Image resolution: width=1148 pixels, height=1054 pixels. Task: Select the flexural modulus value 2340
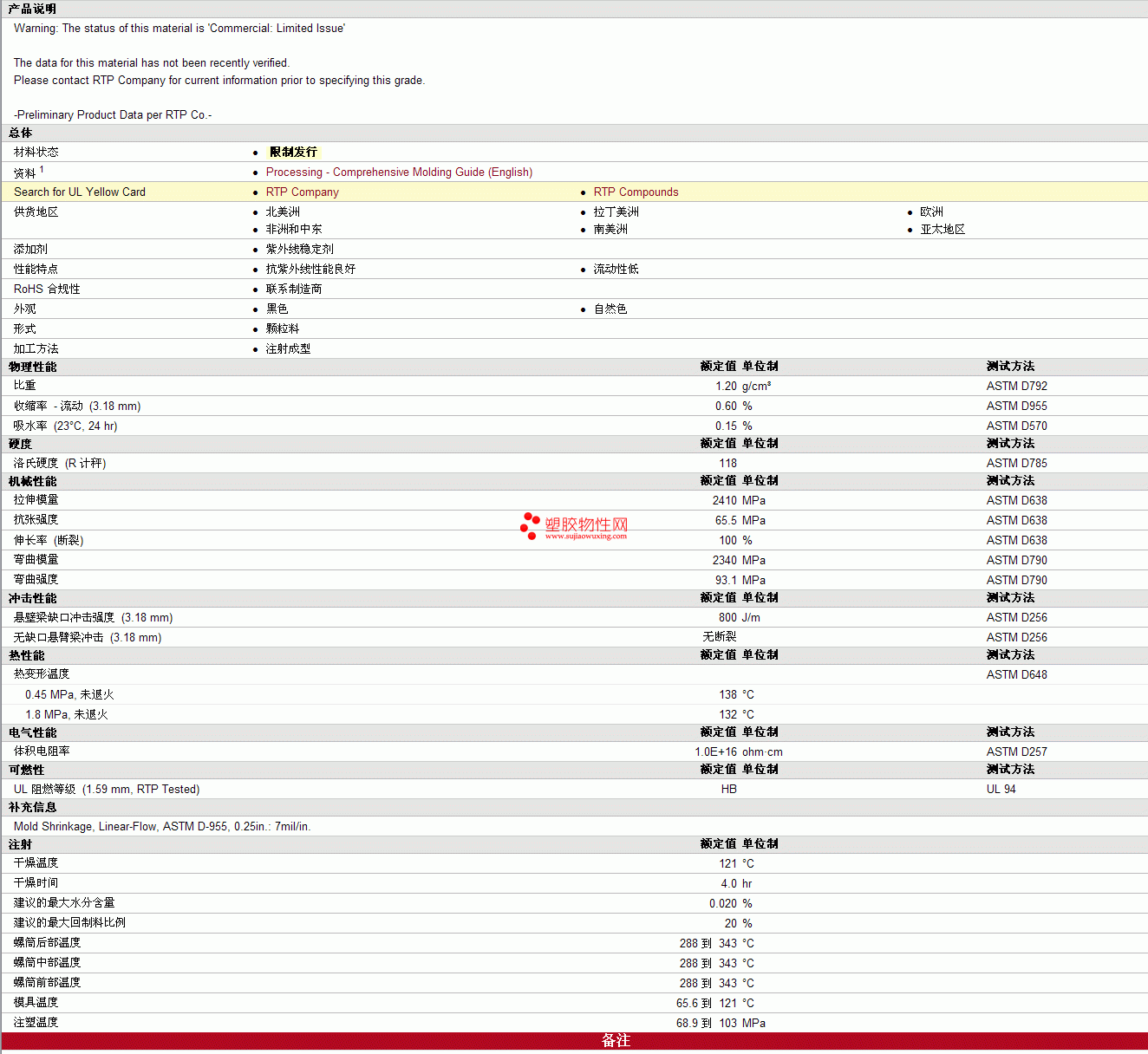(725, 561)
